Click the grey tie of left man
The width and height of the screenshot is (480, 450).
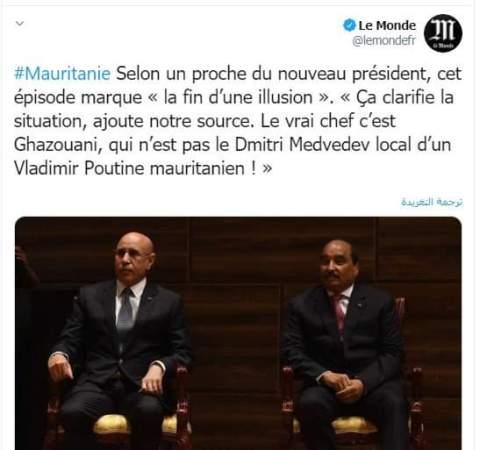point(126,311)
